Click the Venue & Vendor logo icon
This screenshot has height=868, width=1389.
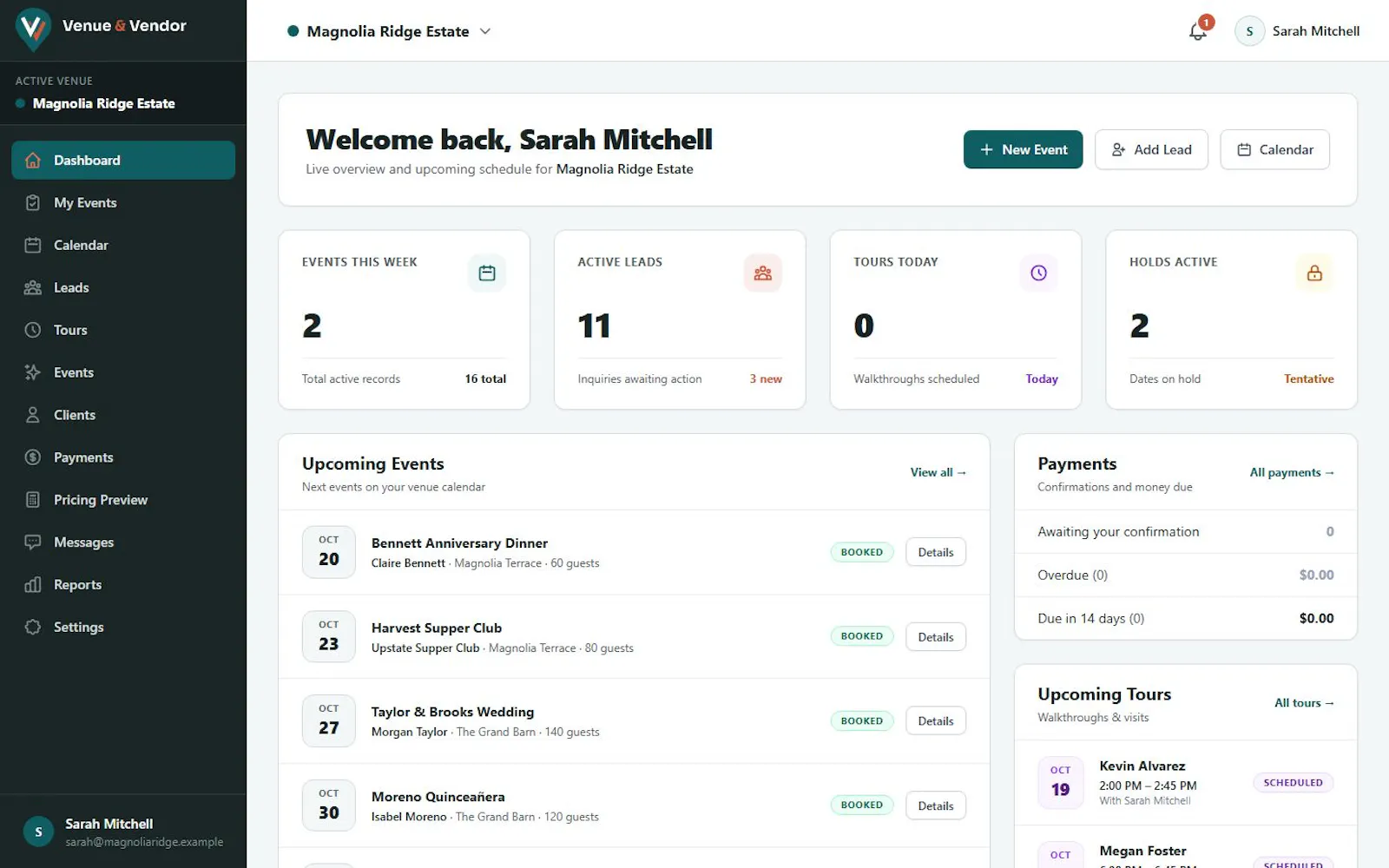[33, 29]
